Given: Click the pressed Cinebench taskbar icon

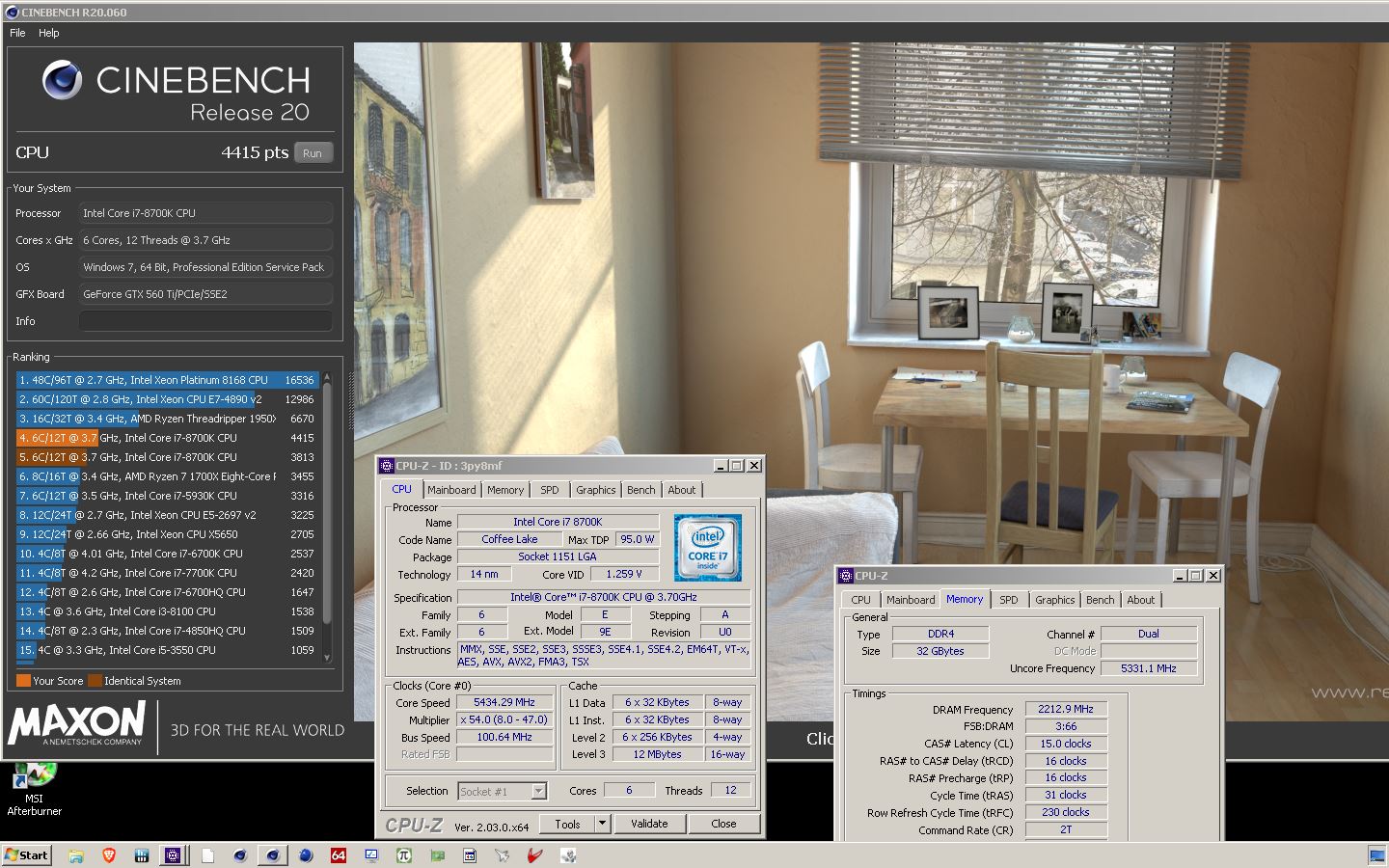Looking at the screenshot, I should pos(273,855).
